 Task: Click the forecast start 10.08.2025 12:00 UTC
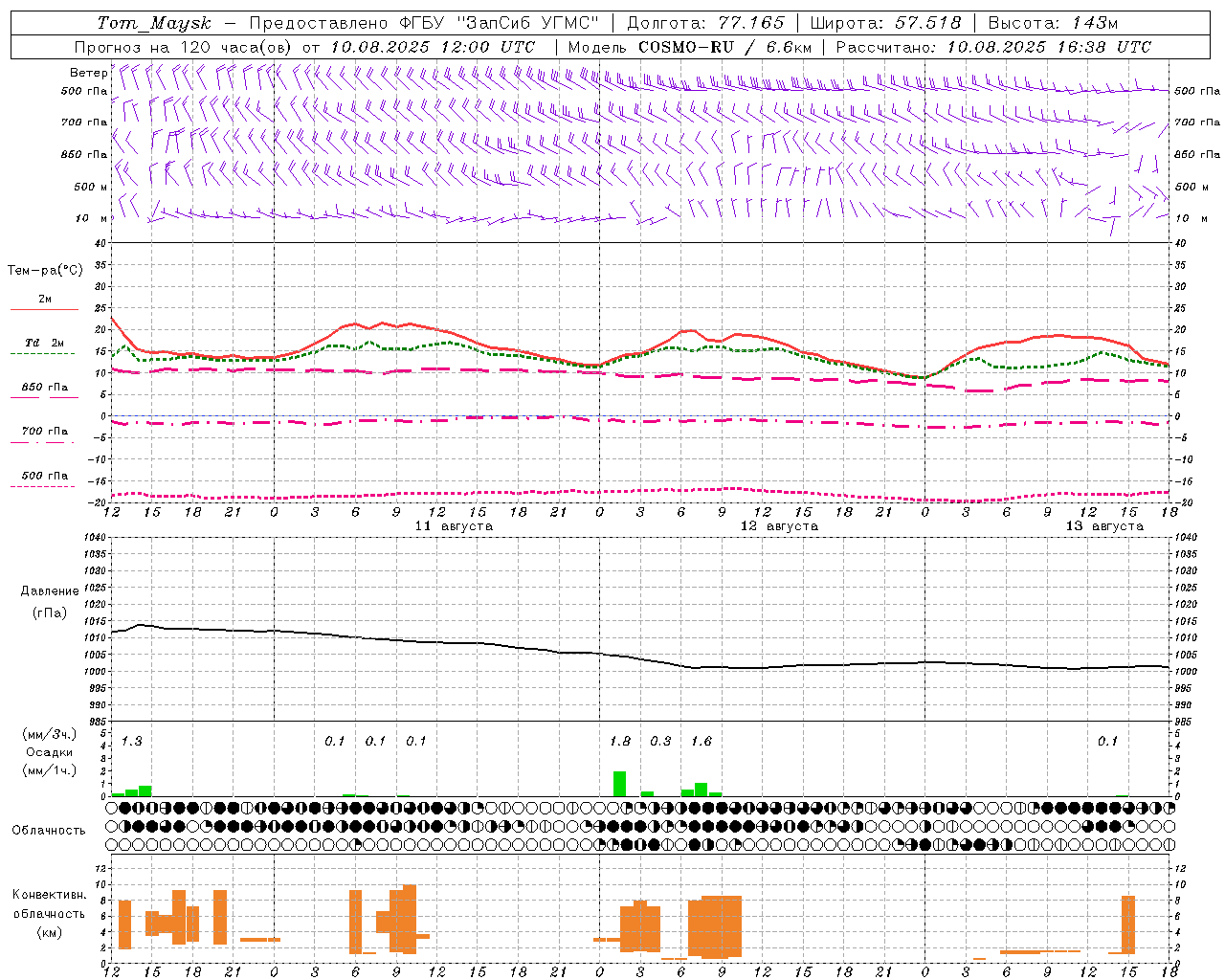(433, 47)
